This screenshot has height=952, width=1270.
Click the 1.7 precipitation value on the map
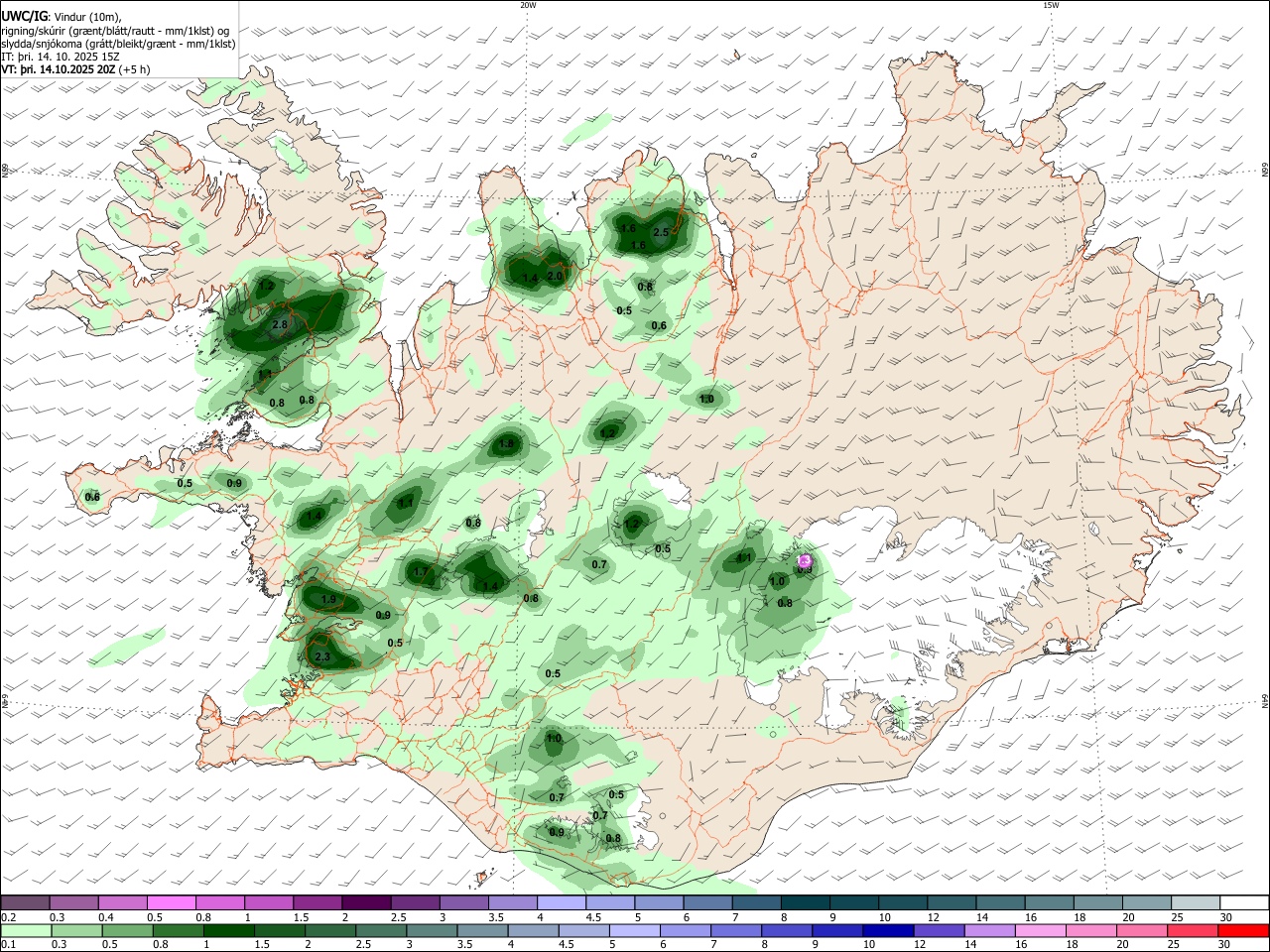(x=420, y=572)
